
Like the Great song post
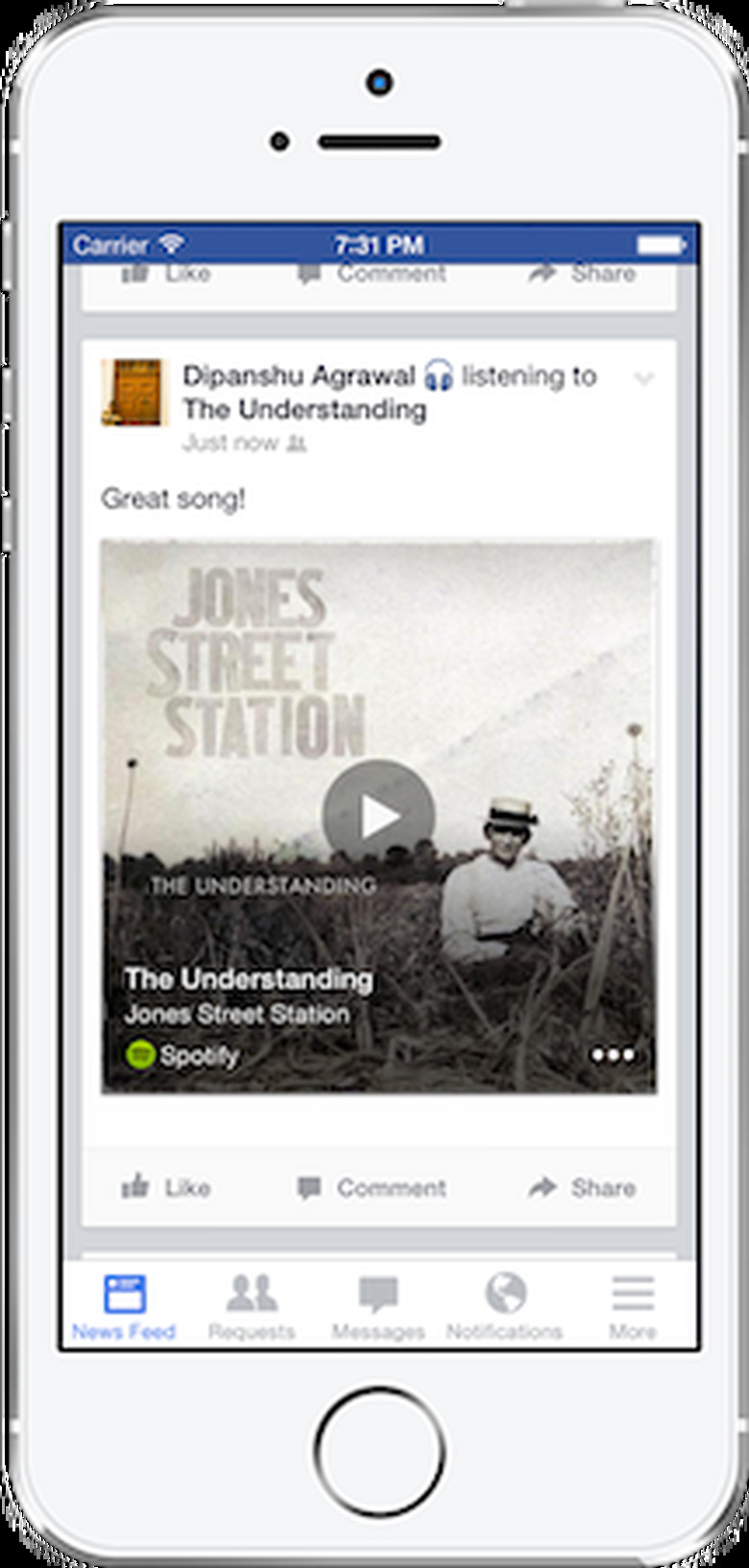(x=166, y=1188)
